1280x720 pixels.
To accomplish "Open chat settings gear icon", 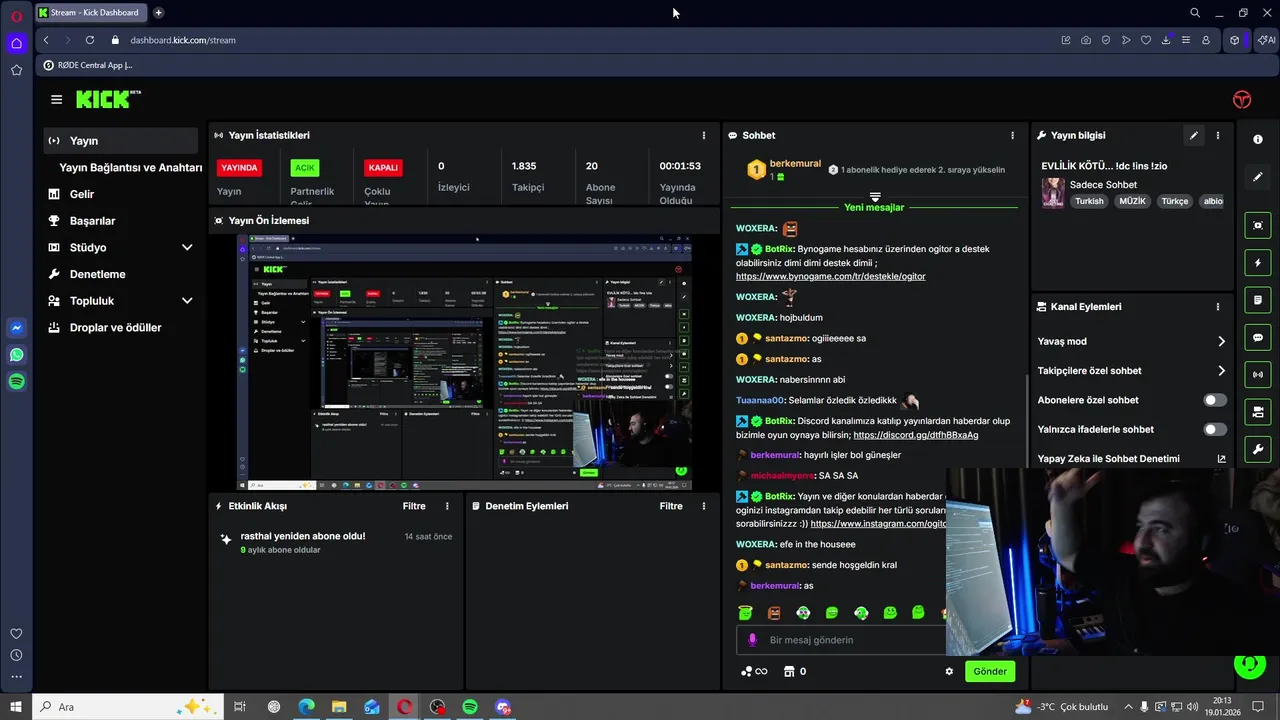I will point(949,671).
